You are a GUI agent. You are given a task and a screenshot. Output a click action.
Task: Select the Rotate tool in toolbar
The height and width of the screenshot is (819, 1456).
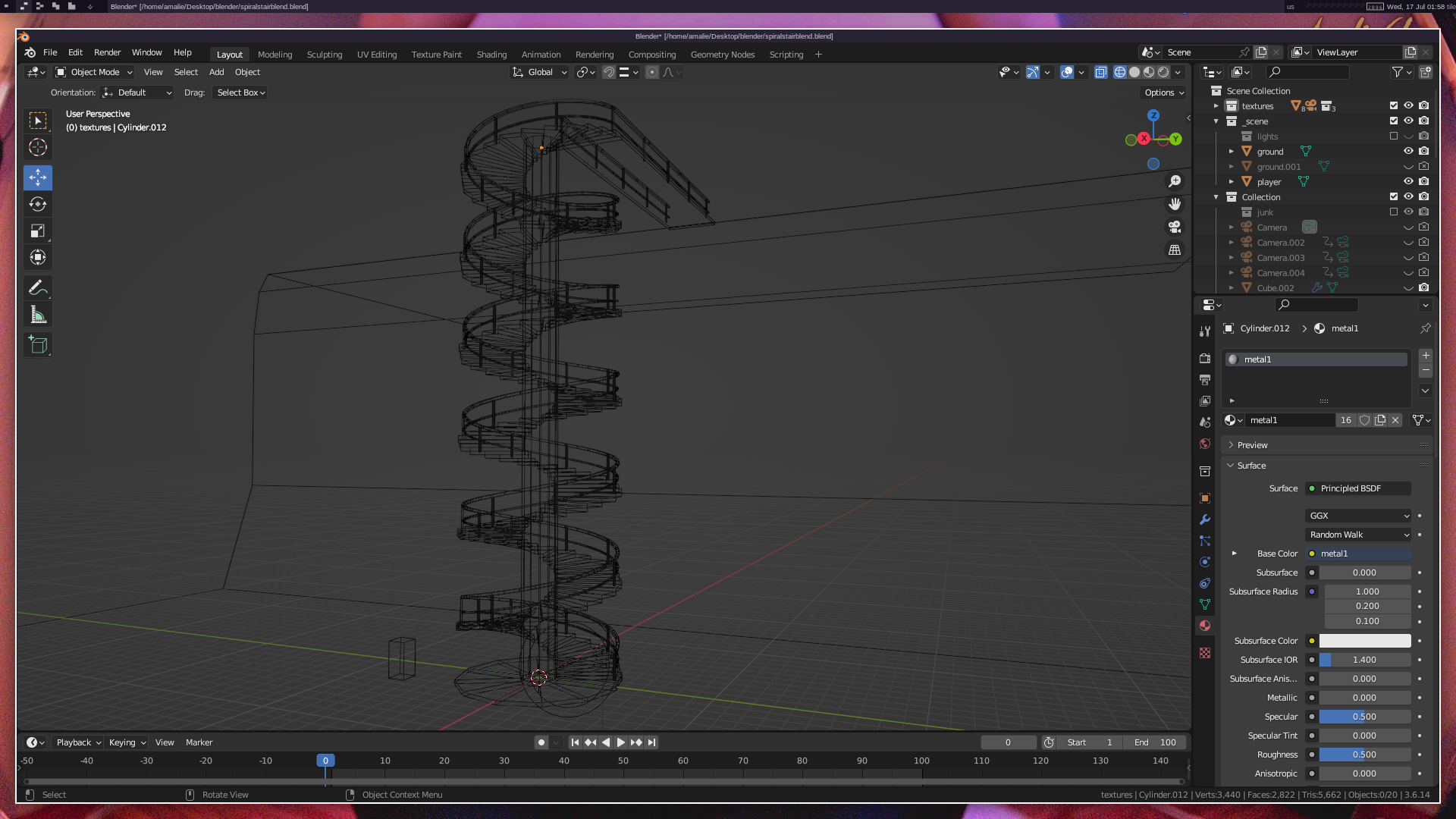(x=38, y=204)
